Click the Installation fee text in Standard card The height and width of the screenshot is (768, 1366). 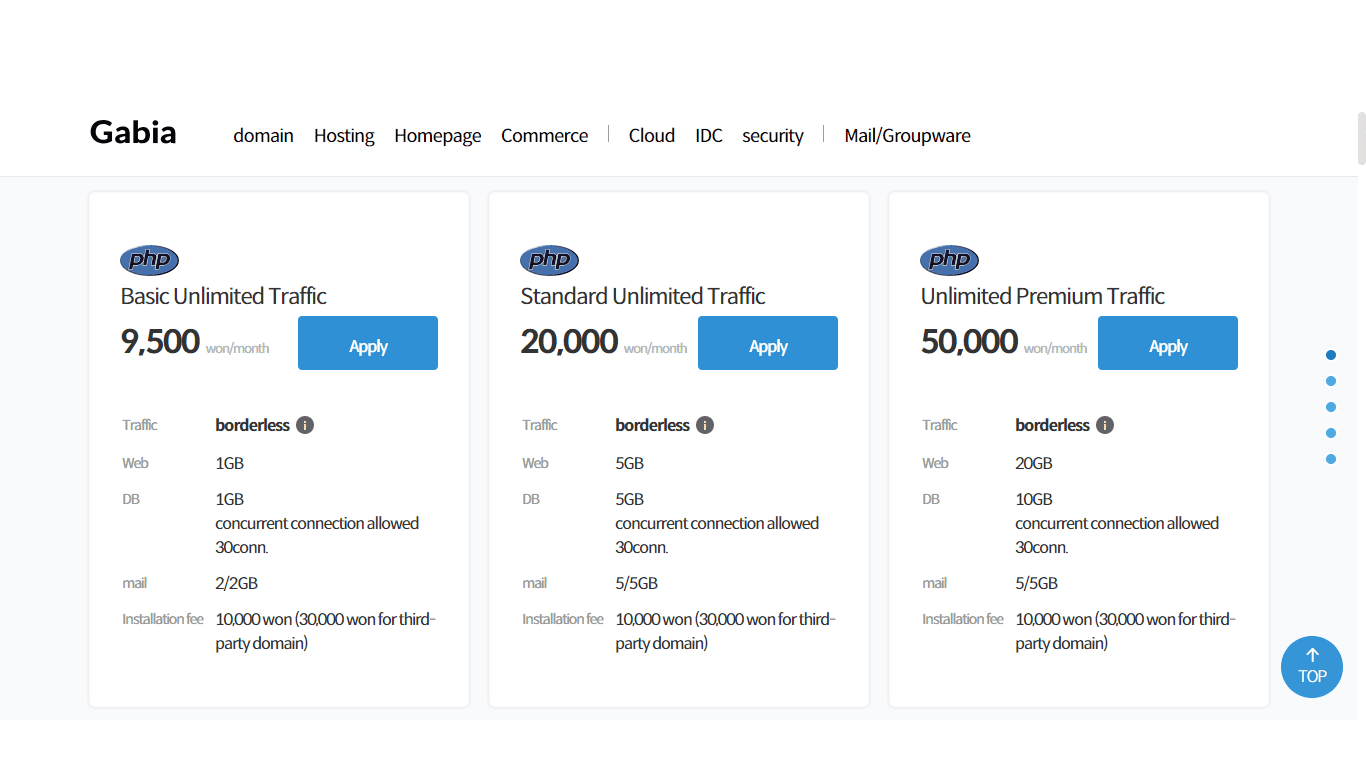(x=726, y=631)
